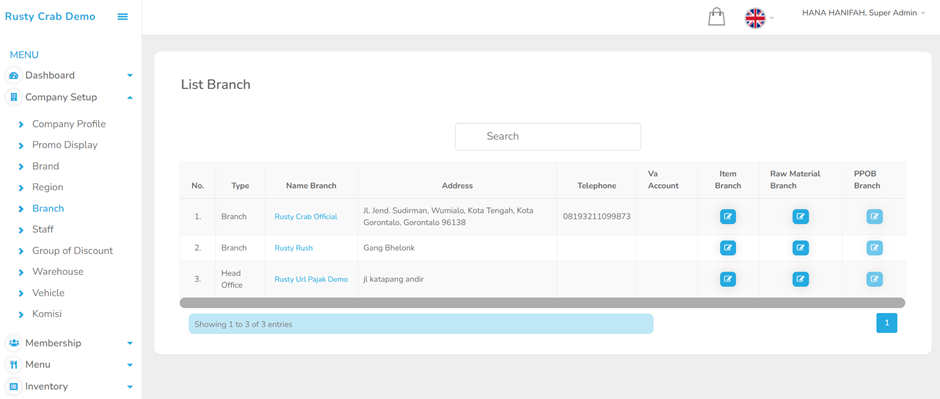The width and height of the screenshot is (940, 399).
Task: Click the Membership people icon
Action: pyautogui.click(x=14, y=343)
